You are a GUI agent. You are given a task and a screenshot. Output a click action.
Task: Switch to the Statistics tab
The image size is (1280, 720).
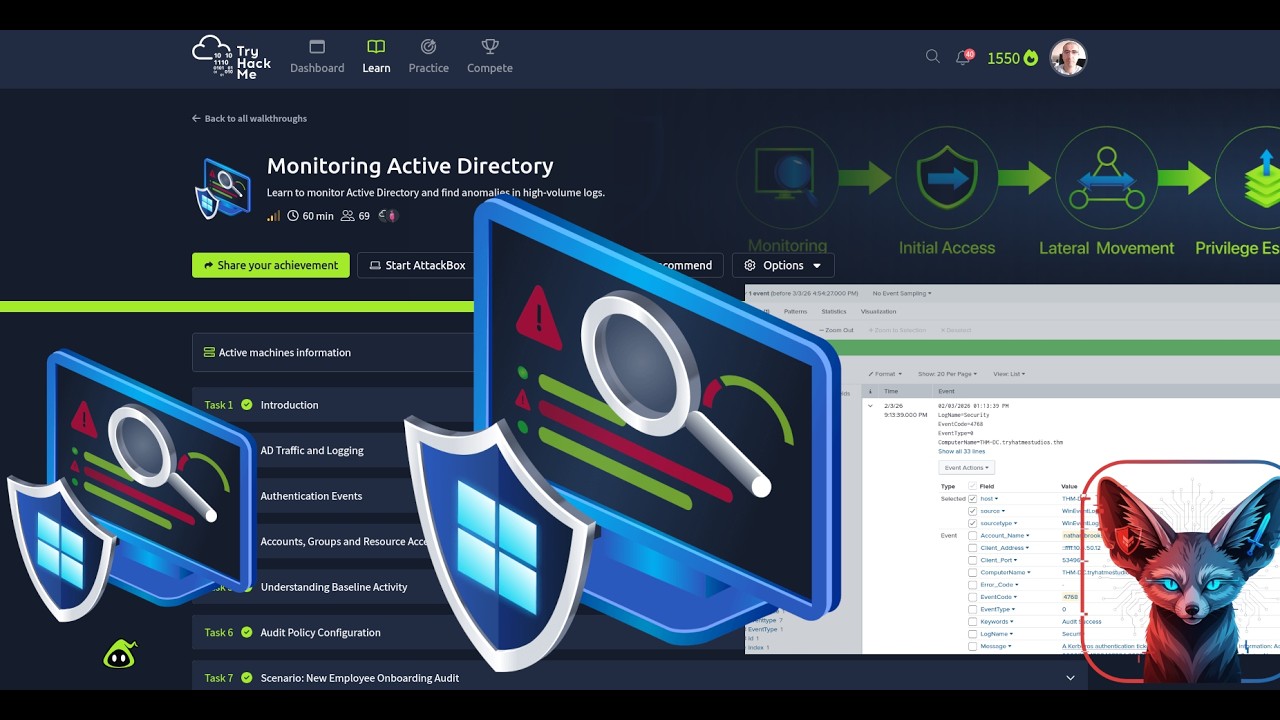[834, 311]
